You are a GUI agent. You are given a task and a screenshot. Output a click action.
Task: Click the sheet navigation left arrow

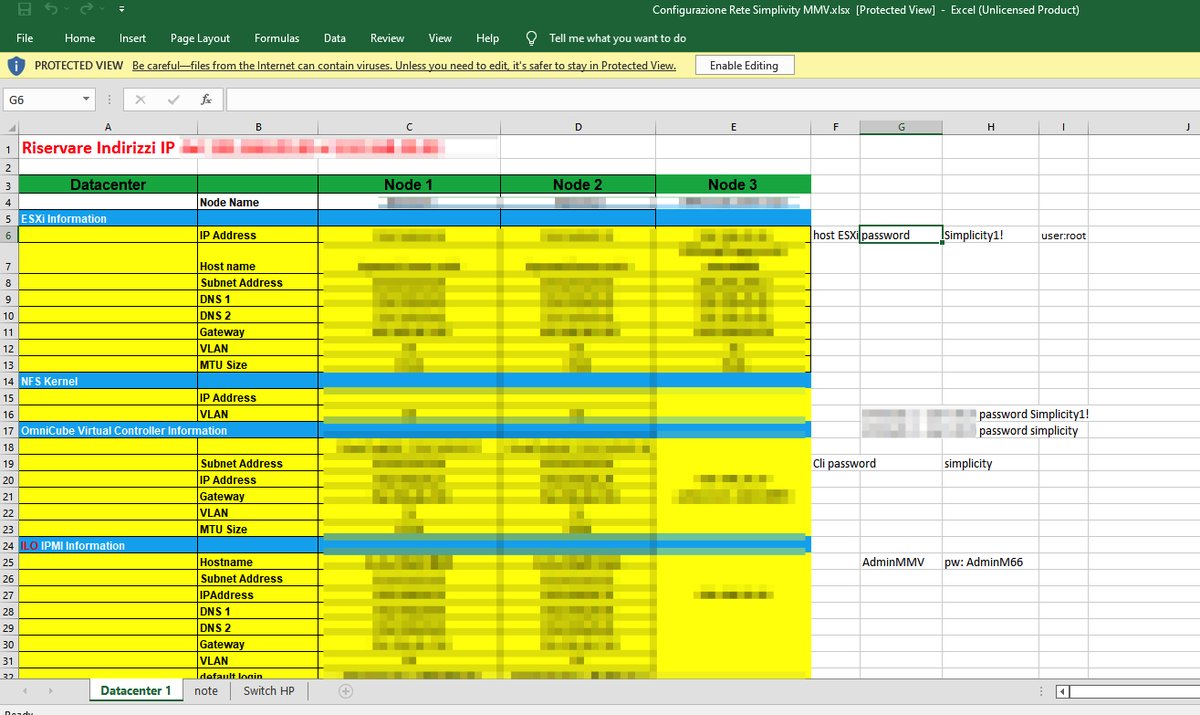tap(24, 690)
